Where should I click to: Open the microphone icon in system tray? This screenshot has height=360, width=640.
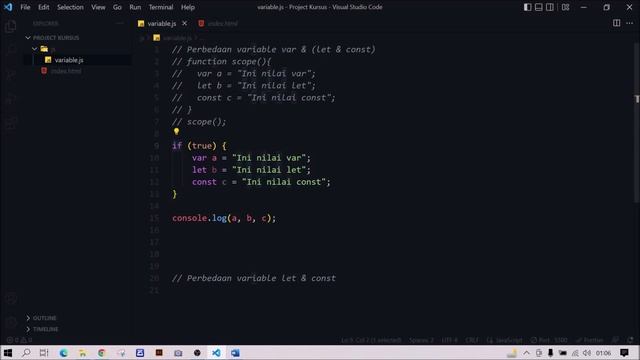click(x=550, y=353)
